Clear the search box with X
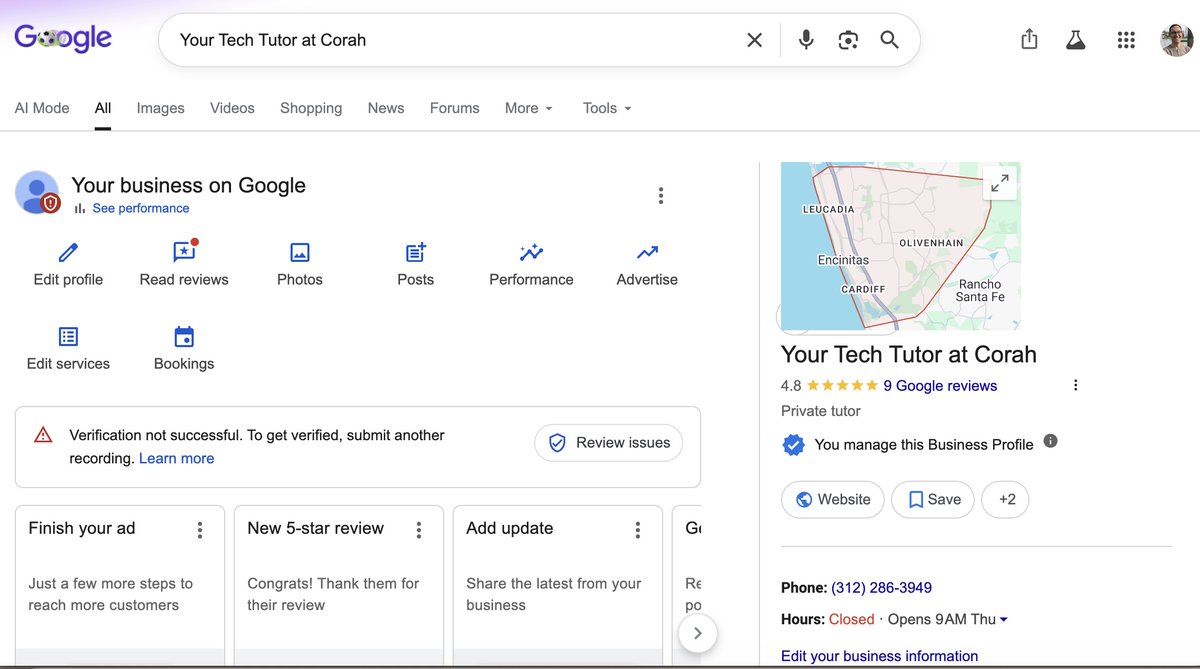Image resolution: width=1200 pixels, height=669 pixels. coord(755,40)
